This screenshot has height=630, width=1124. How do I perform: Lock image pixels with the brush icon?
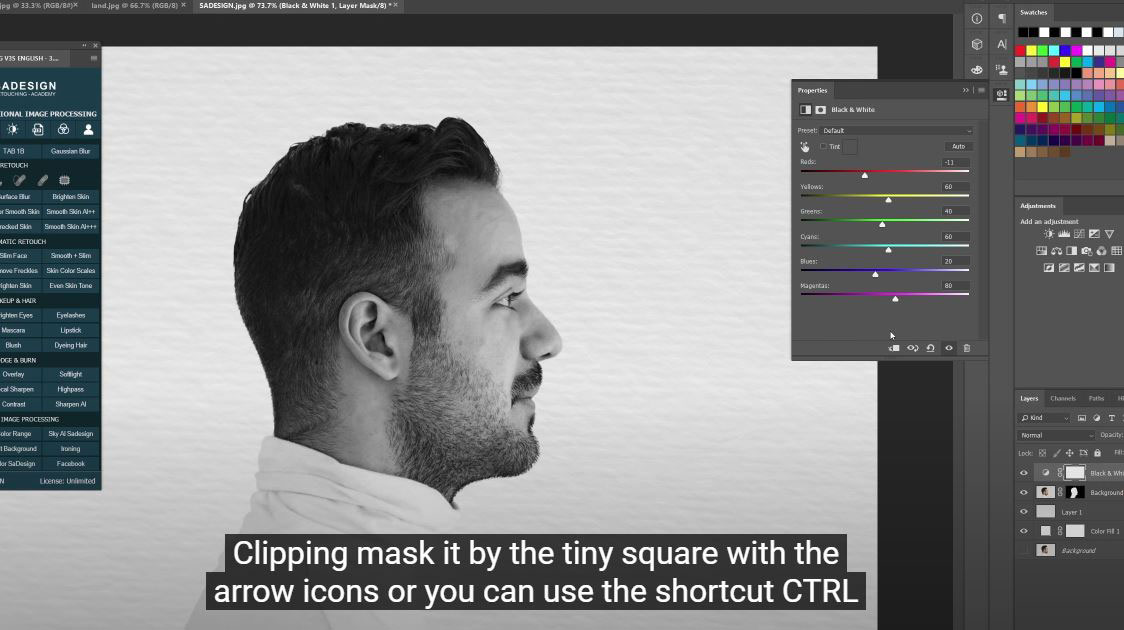coord(1056,454)
